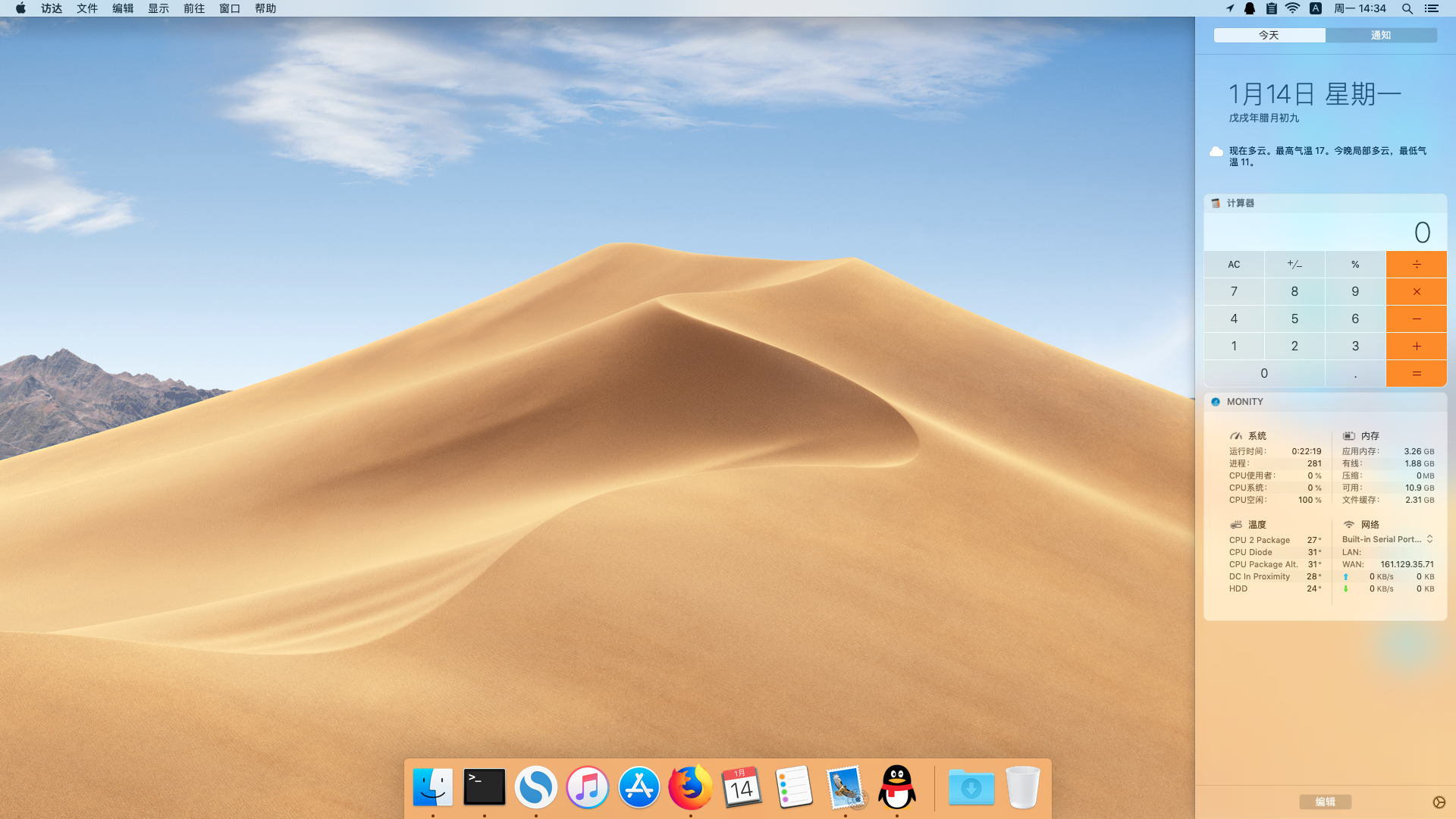Open the 前往 menu
This screenshot has width=1456, height=819.
click(194, 8)
